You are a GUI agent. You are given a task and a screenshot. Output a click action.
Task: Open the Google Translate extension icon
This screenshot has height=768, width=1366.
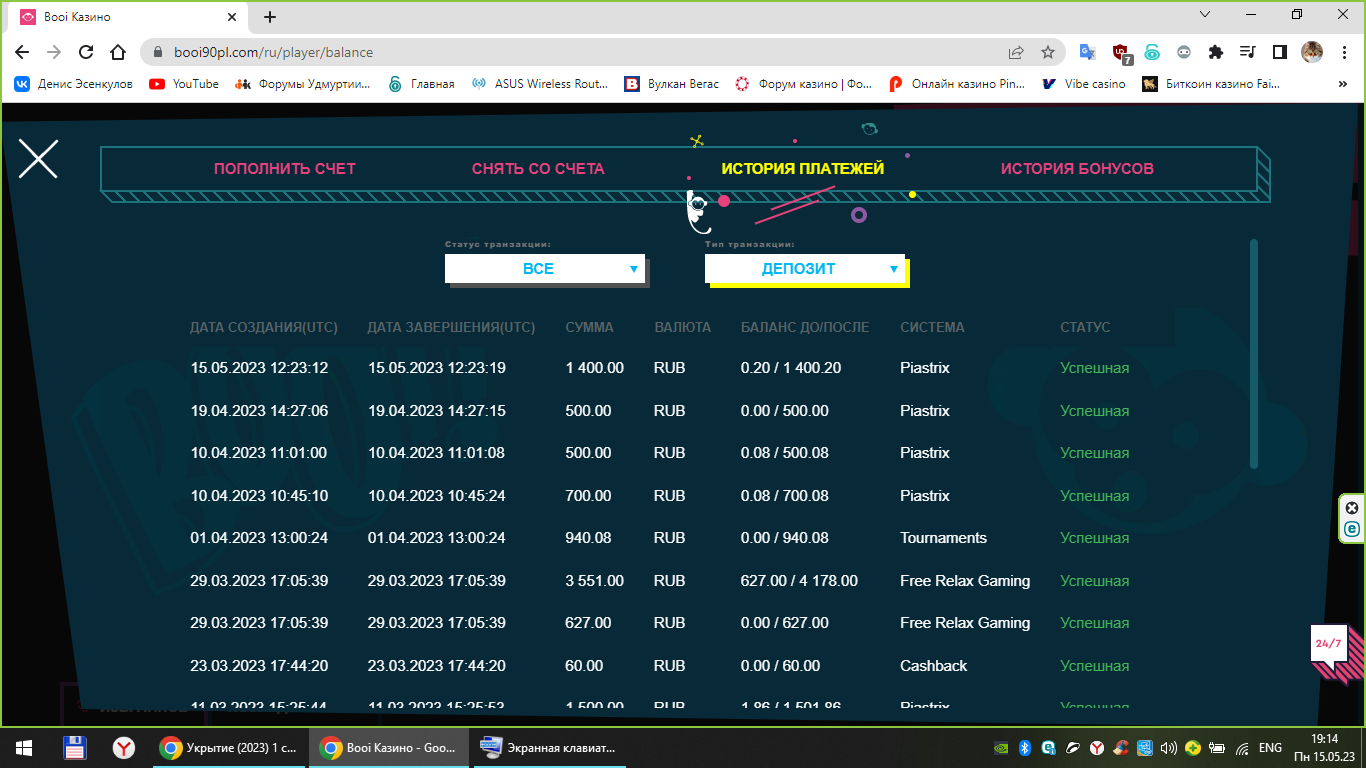1088,52
